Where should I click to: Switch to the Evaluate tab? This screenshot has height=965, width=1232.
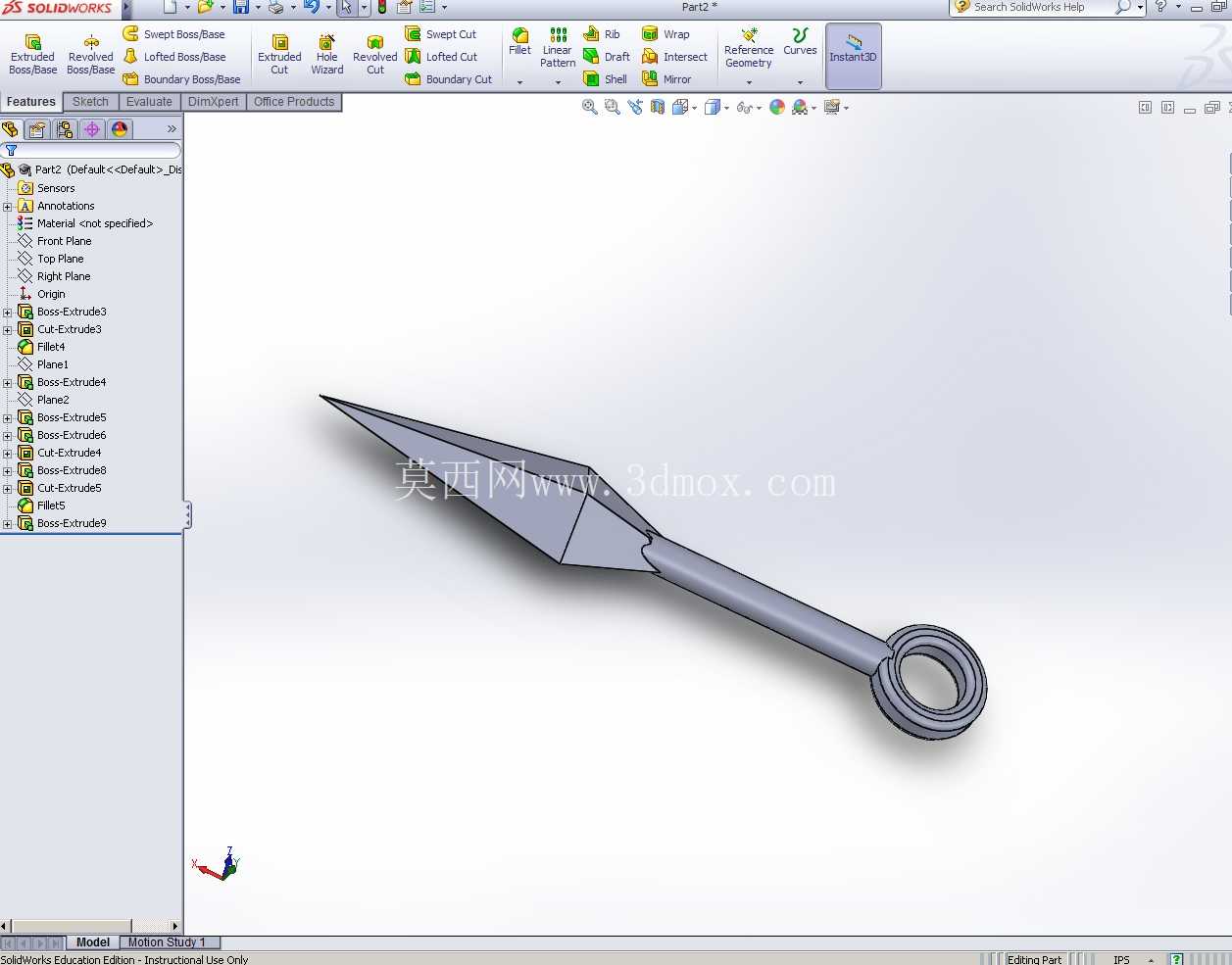149,102
